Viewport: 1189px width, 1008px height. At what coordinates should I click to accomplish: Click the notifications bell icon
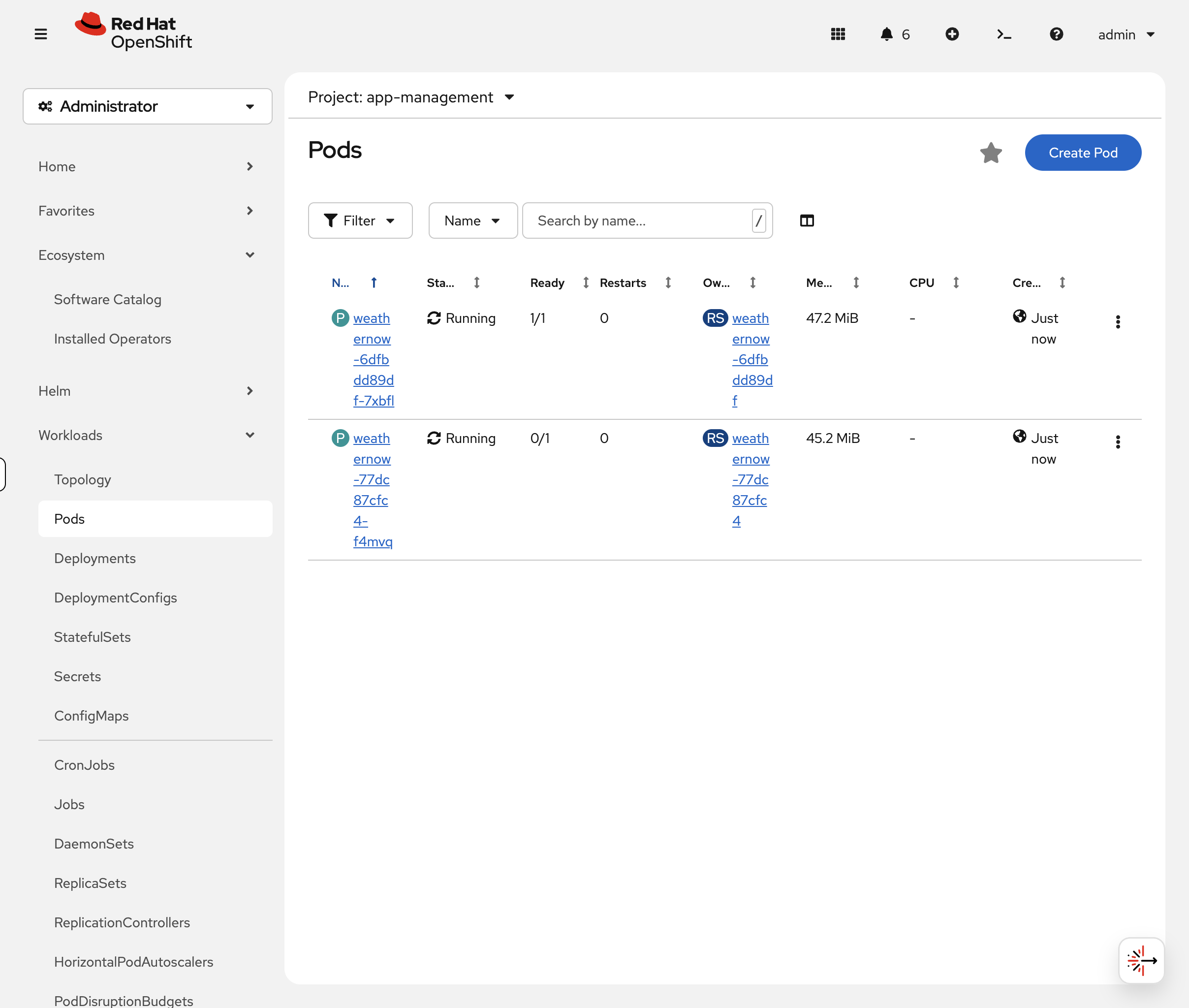(886, 34)
